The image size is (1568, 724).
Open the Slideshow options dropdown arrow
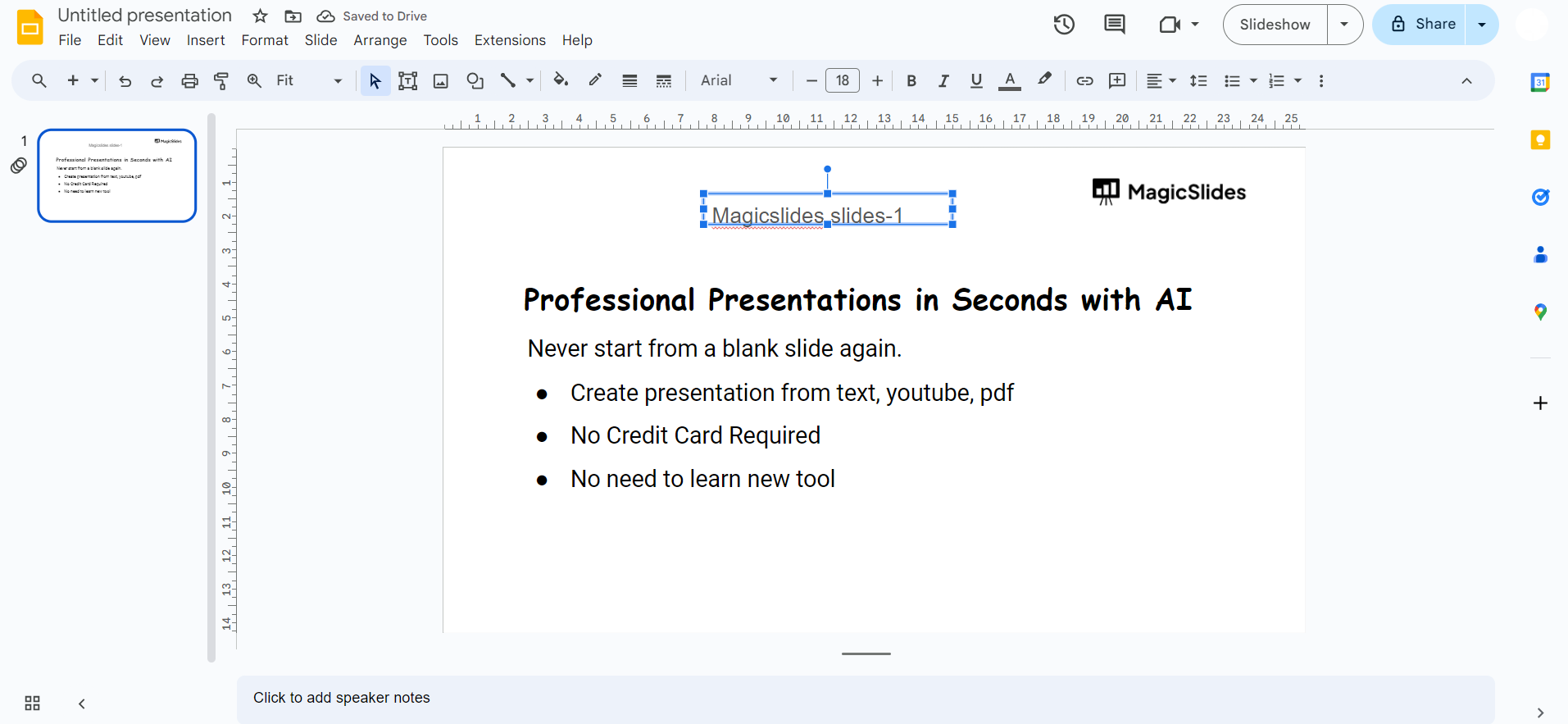click(x=1344, y=25)
